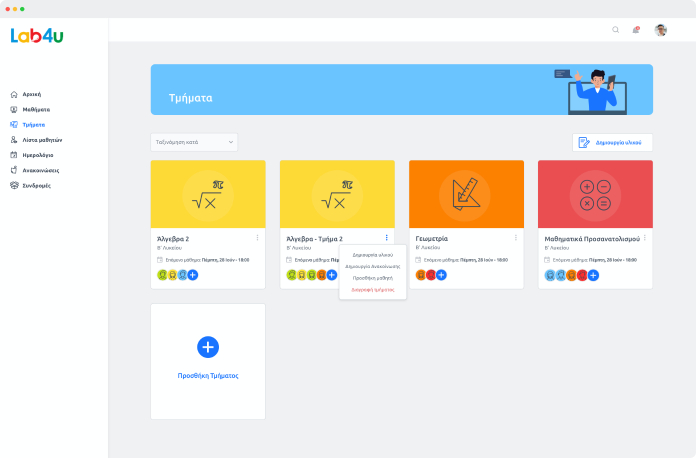Image resolution: width=696 pixels, height=458 pixels.
Task: Click the Δημιουργία υλικού button
Action: 612,143
